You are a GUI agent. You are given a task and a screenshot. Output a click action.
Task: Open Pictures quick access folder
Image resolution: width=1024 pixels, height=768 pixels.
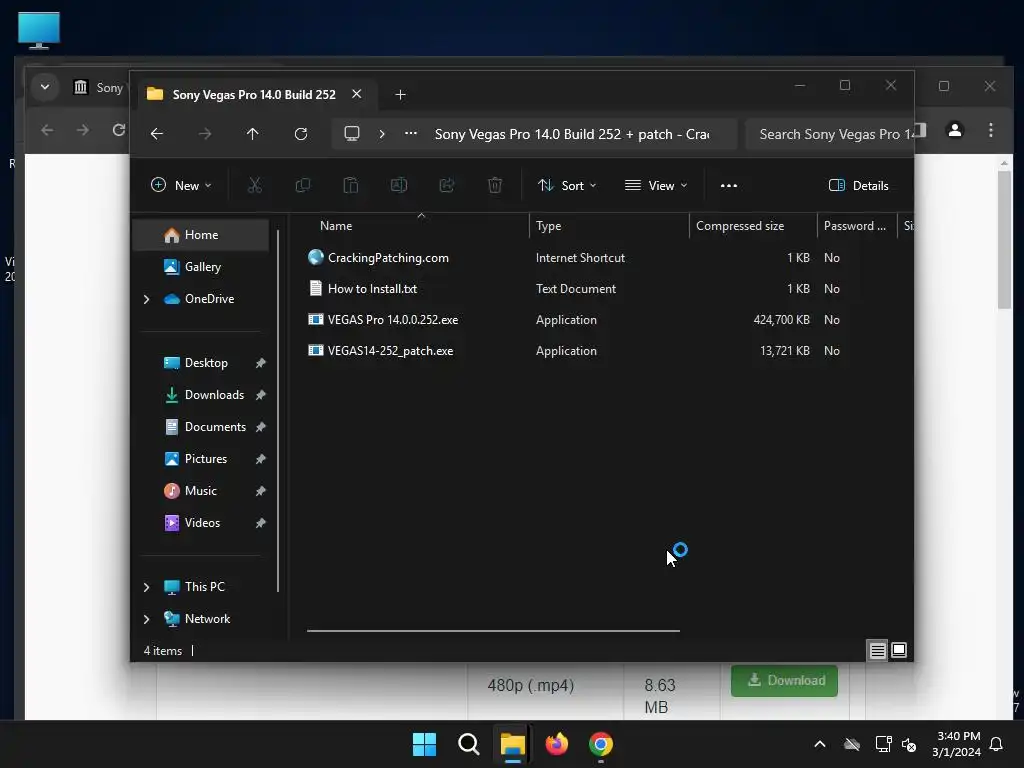(200, 459)
